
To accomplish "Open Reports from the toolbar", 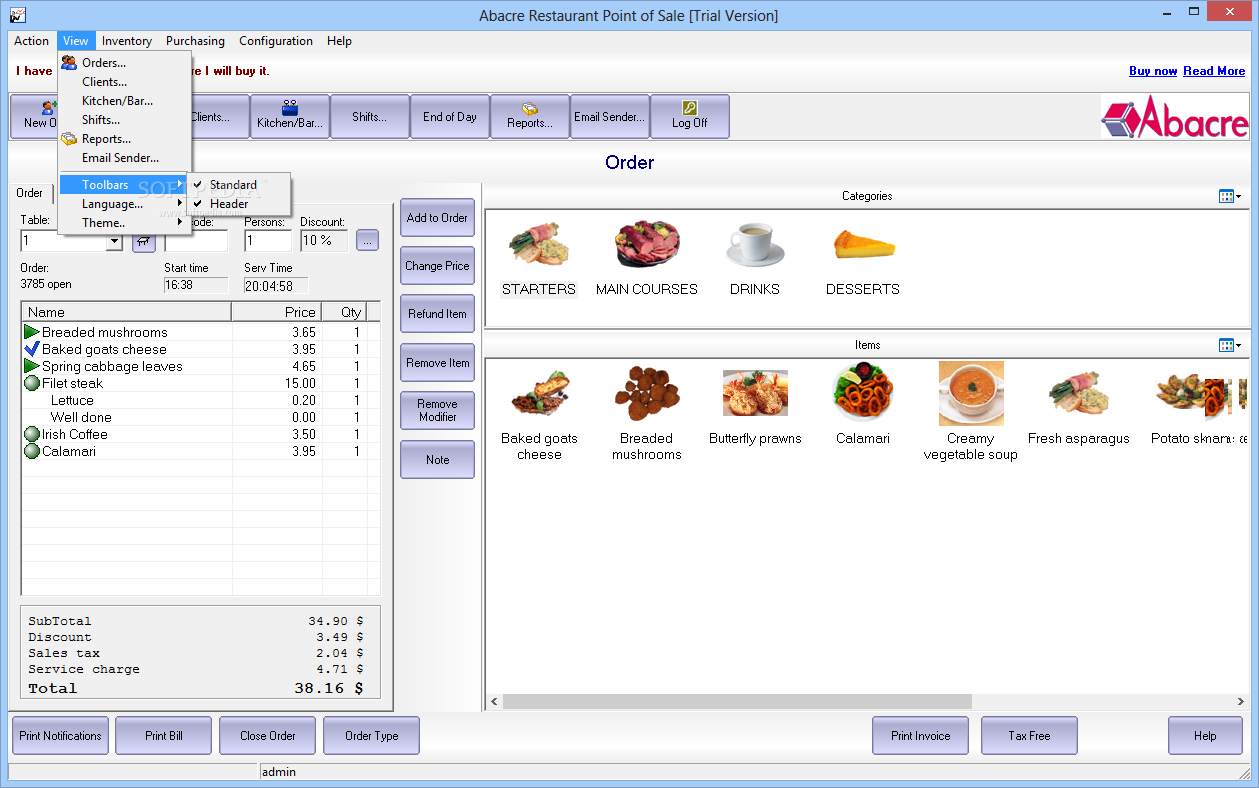I will pyautogui.click(x=530, y=116).
